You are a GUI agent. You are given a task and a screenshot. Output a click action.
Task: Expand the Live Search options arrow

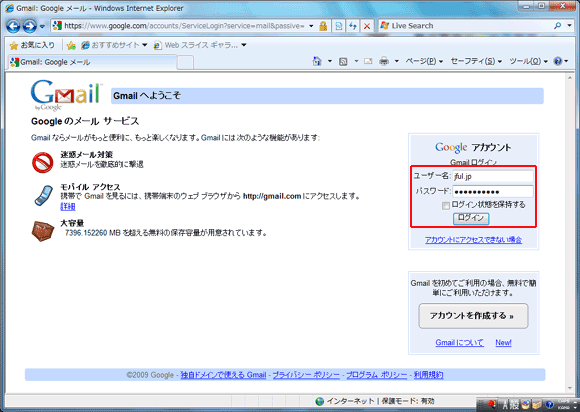(x=570, y=26)
